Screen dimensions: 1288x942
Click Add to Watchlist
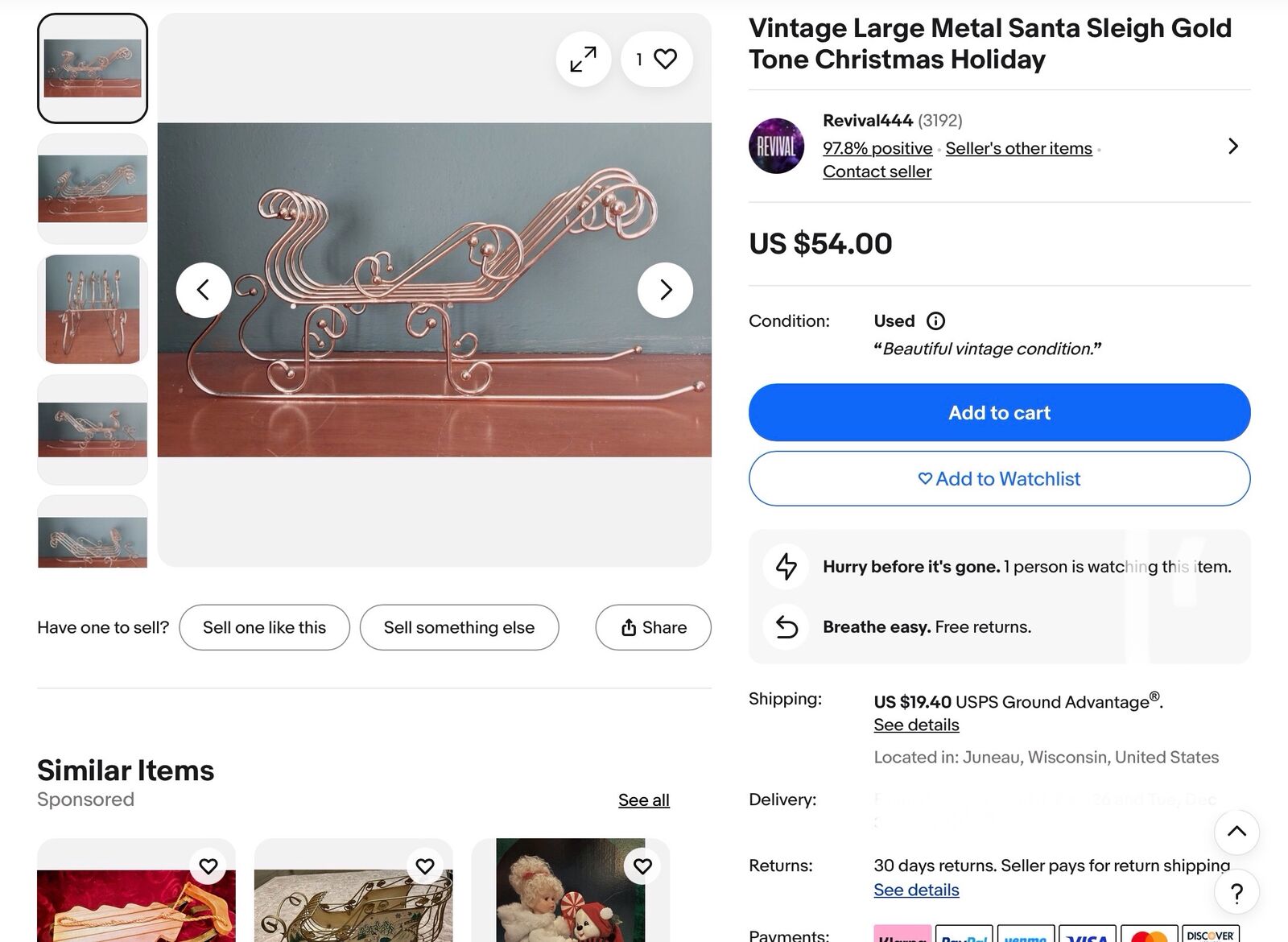point(999,479)
